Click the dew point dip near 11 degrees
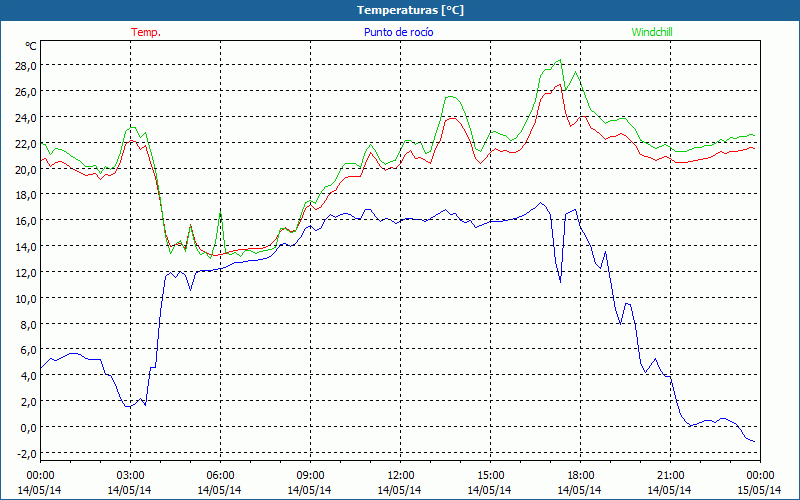Screen dimensions: 800x500 pyautogui.click(x=560, y=282)
